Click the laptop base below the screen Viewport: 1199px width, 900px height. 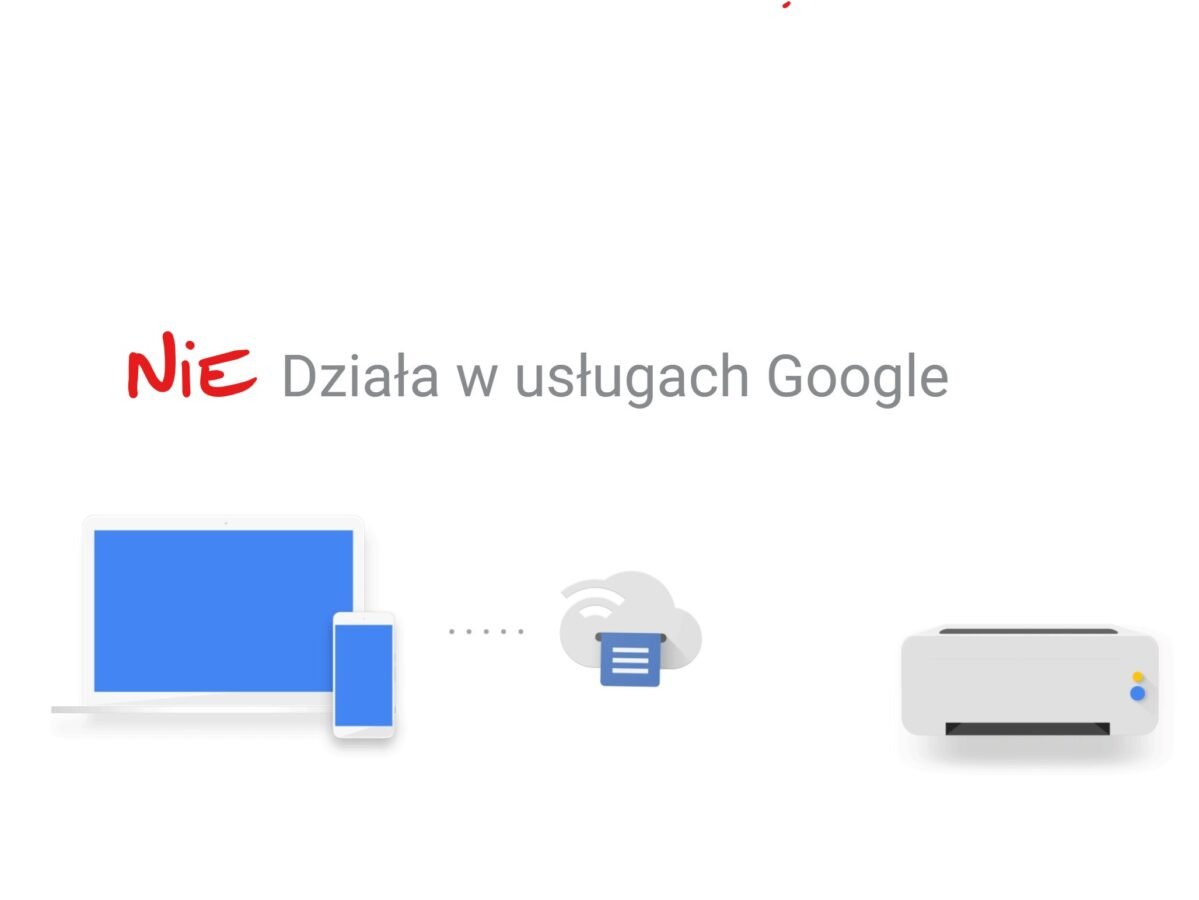click(x=192, y=710)
